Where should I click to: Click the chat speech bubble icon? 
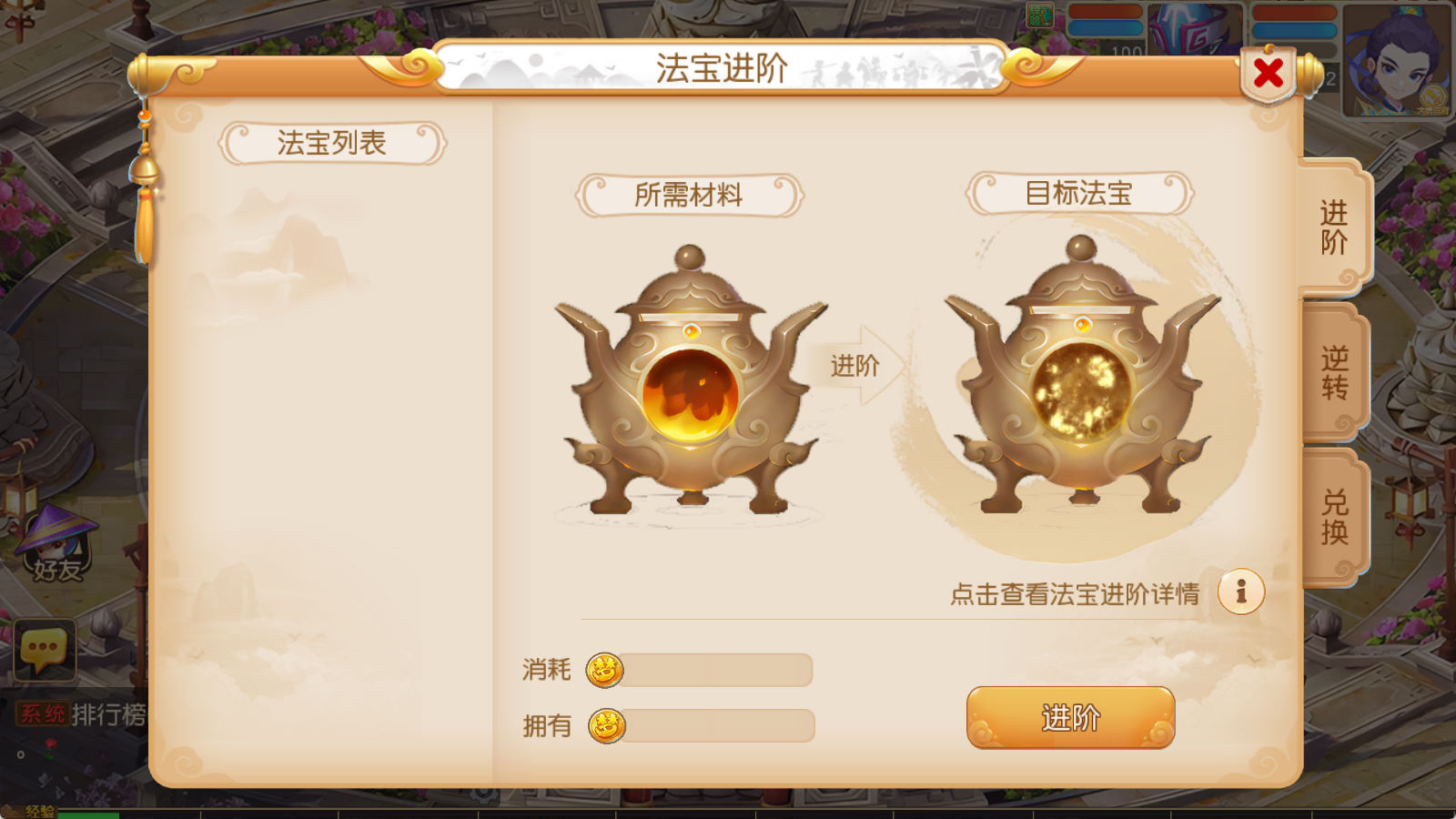[x=44, y=650]
